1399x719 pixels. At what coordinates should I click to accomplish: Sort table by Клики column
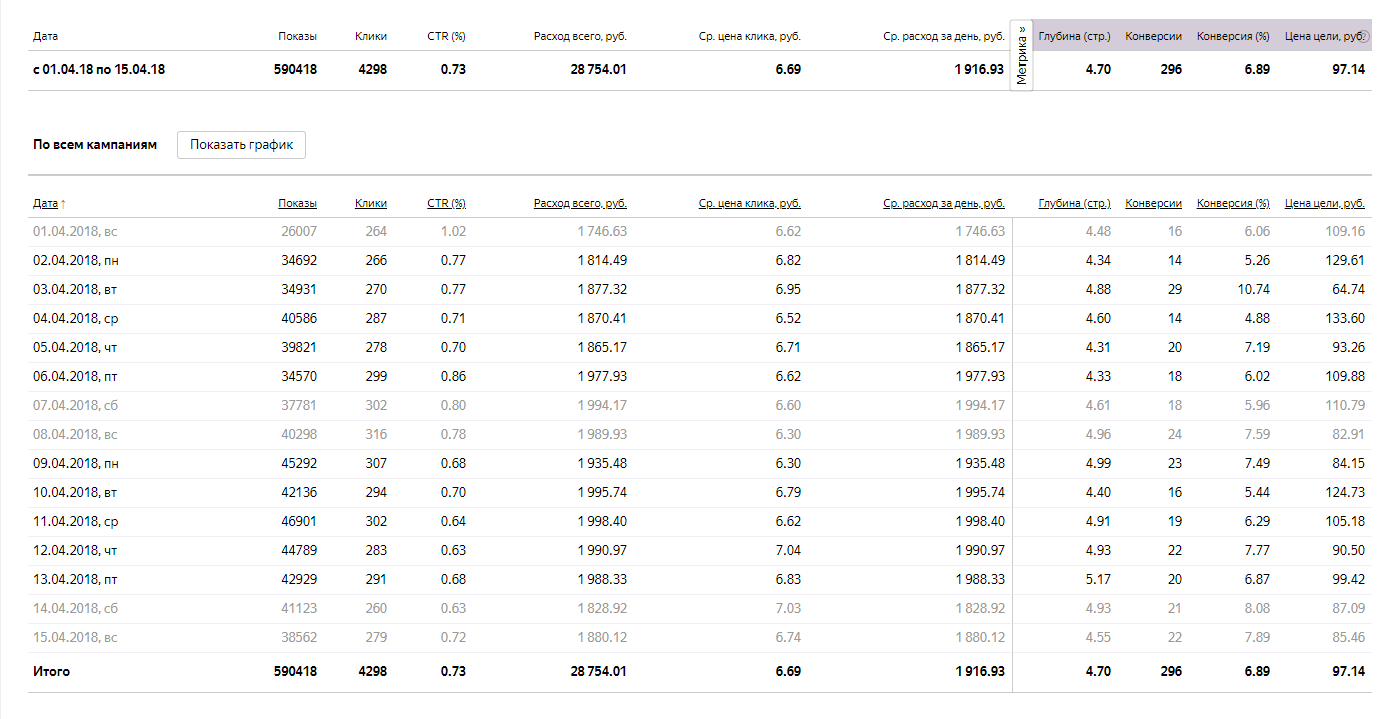tap(370, 203)
